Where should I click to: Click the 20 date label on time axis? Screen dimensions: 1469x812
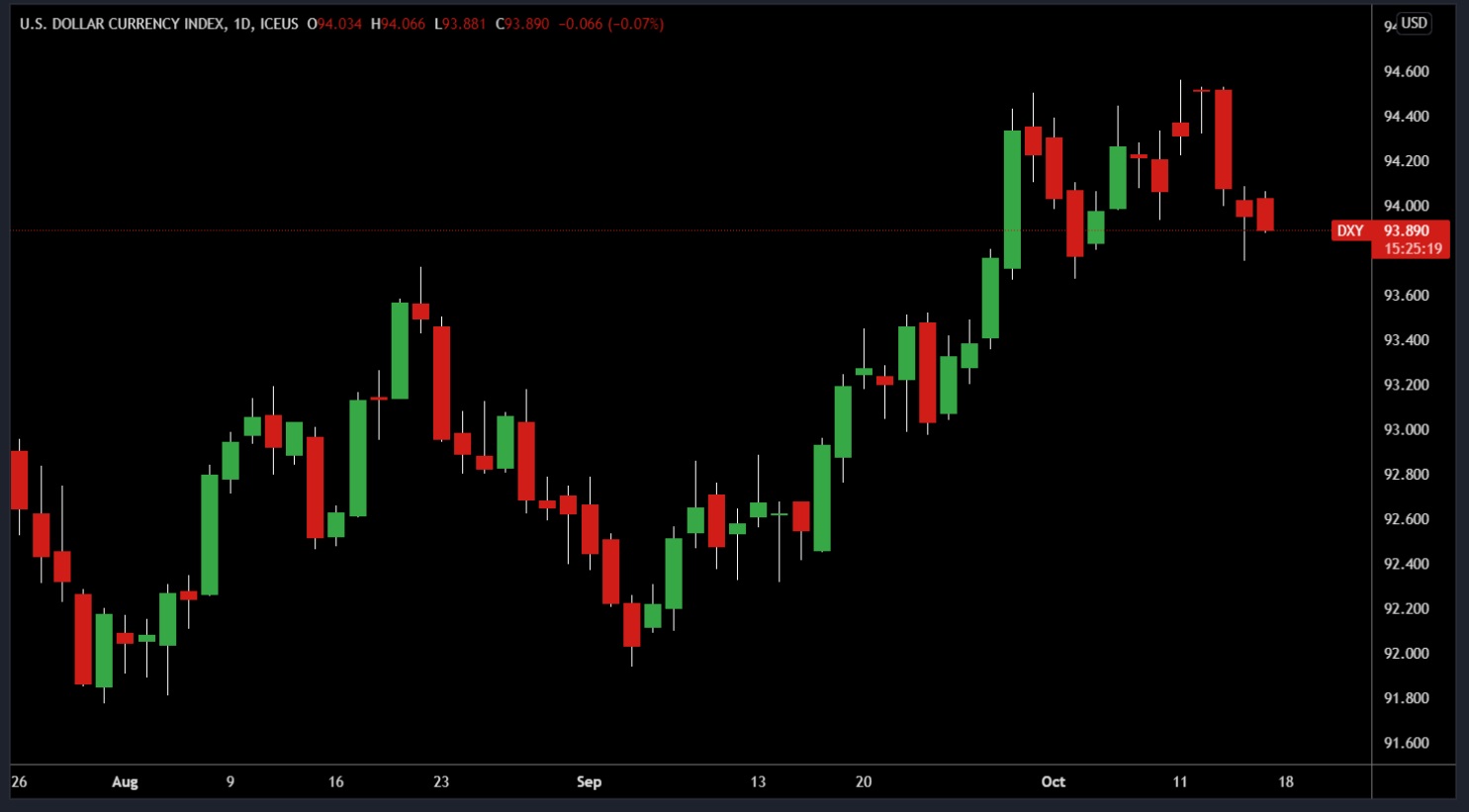(864, 781)
